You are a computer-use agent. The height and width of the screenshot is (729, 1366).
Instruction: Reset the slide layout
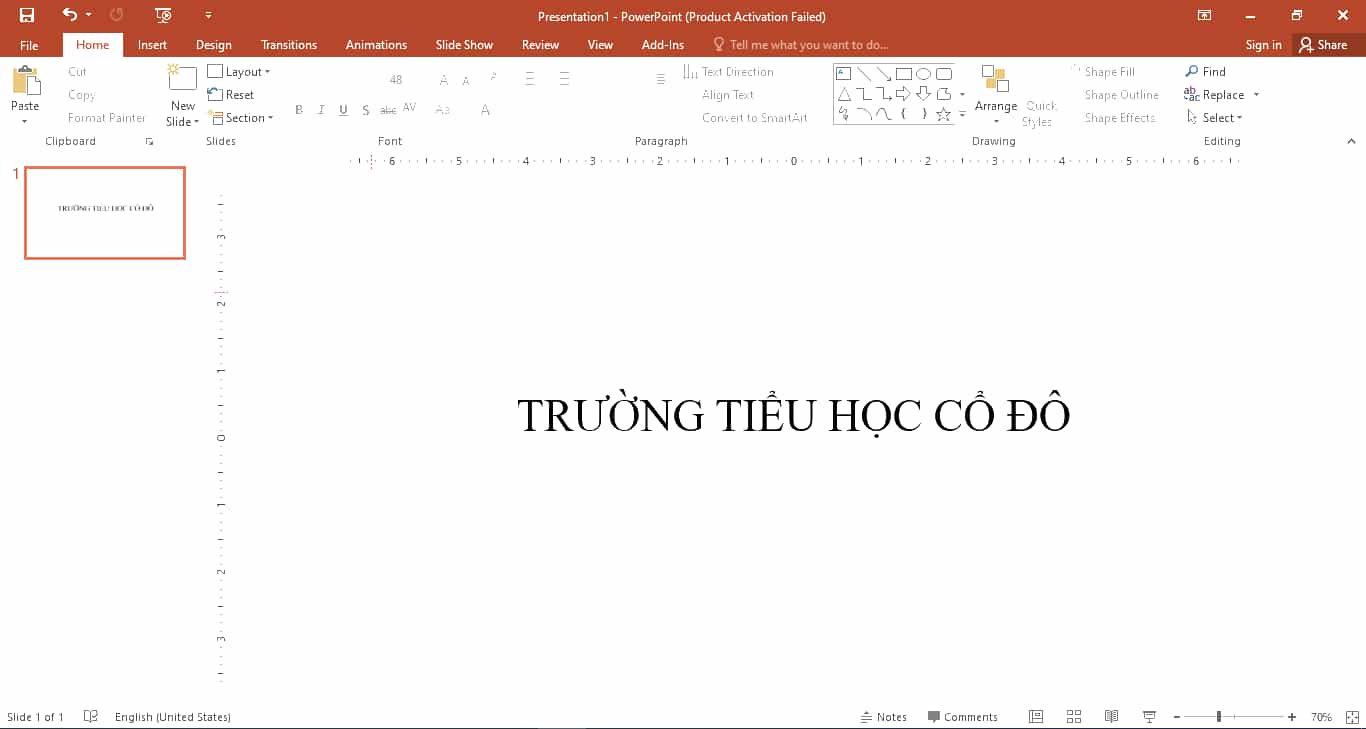[x=231, y=95]
